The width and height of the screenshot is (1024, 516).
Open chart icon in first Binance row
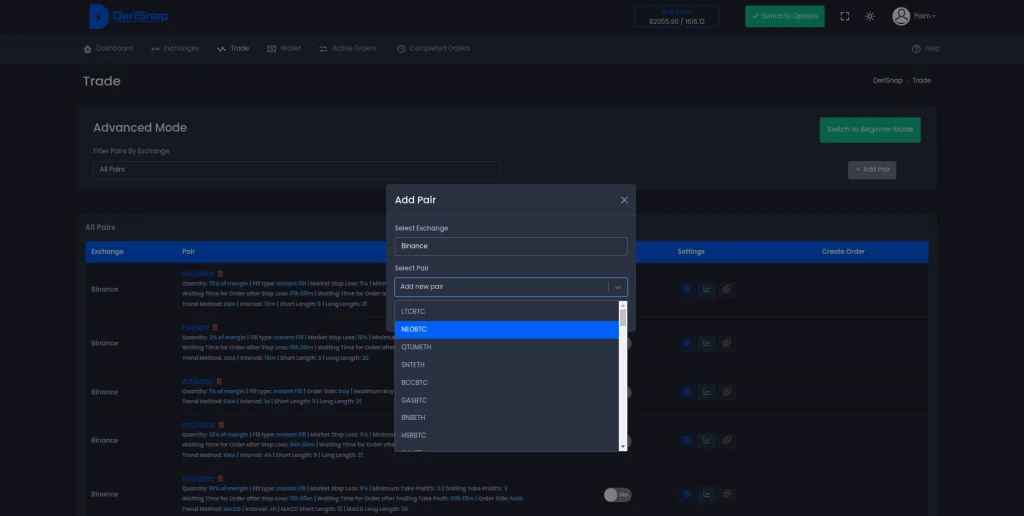[x=706, y=289]
